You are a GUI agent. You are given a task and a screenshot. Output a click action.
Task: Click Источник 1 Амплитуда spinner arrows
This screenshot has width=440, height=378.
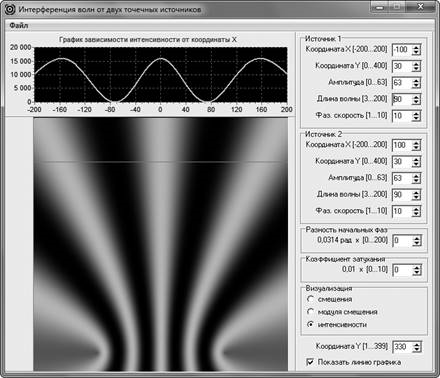point(416,83)
